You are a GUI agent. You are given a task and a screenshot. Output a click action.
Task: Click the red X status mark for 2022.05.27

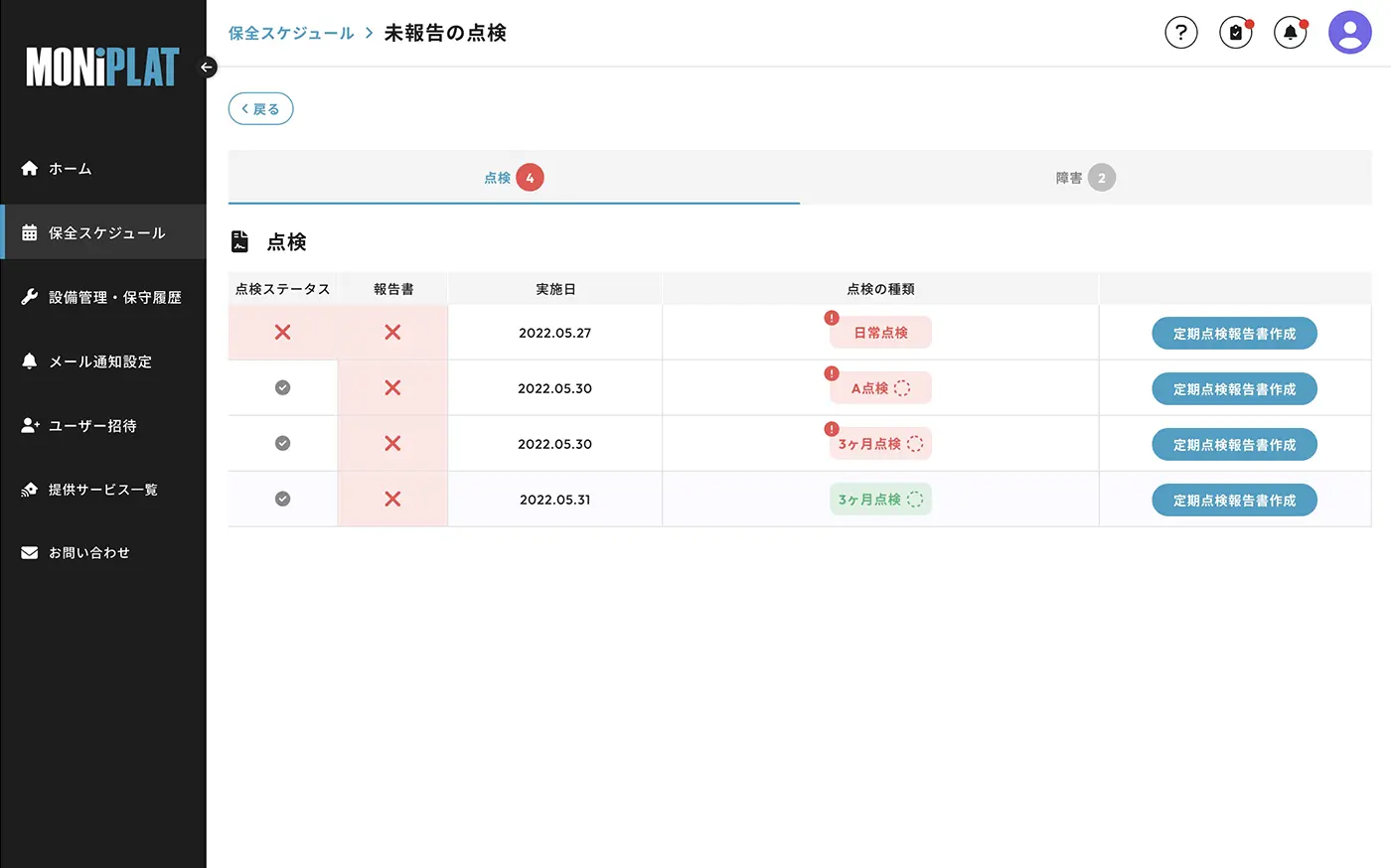pyautogui.click(x=281, y=332)
